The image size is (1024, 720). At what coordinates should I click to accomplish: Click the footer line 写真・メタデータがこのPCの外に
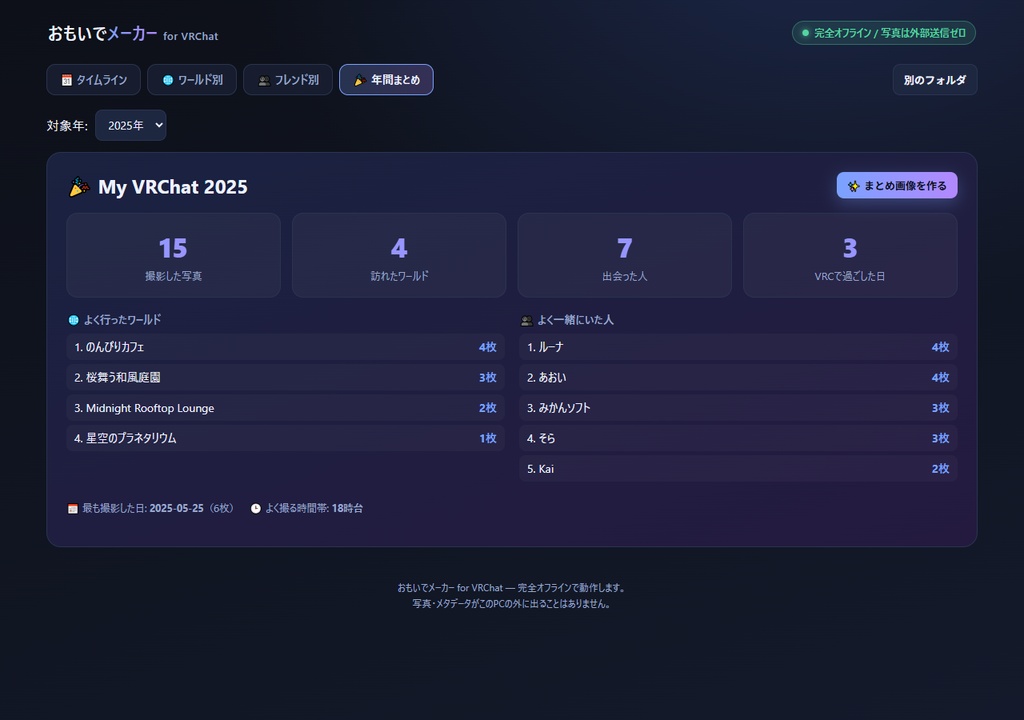tap(511, 604)
